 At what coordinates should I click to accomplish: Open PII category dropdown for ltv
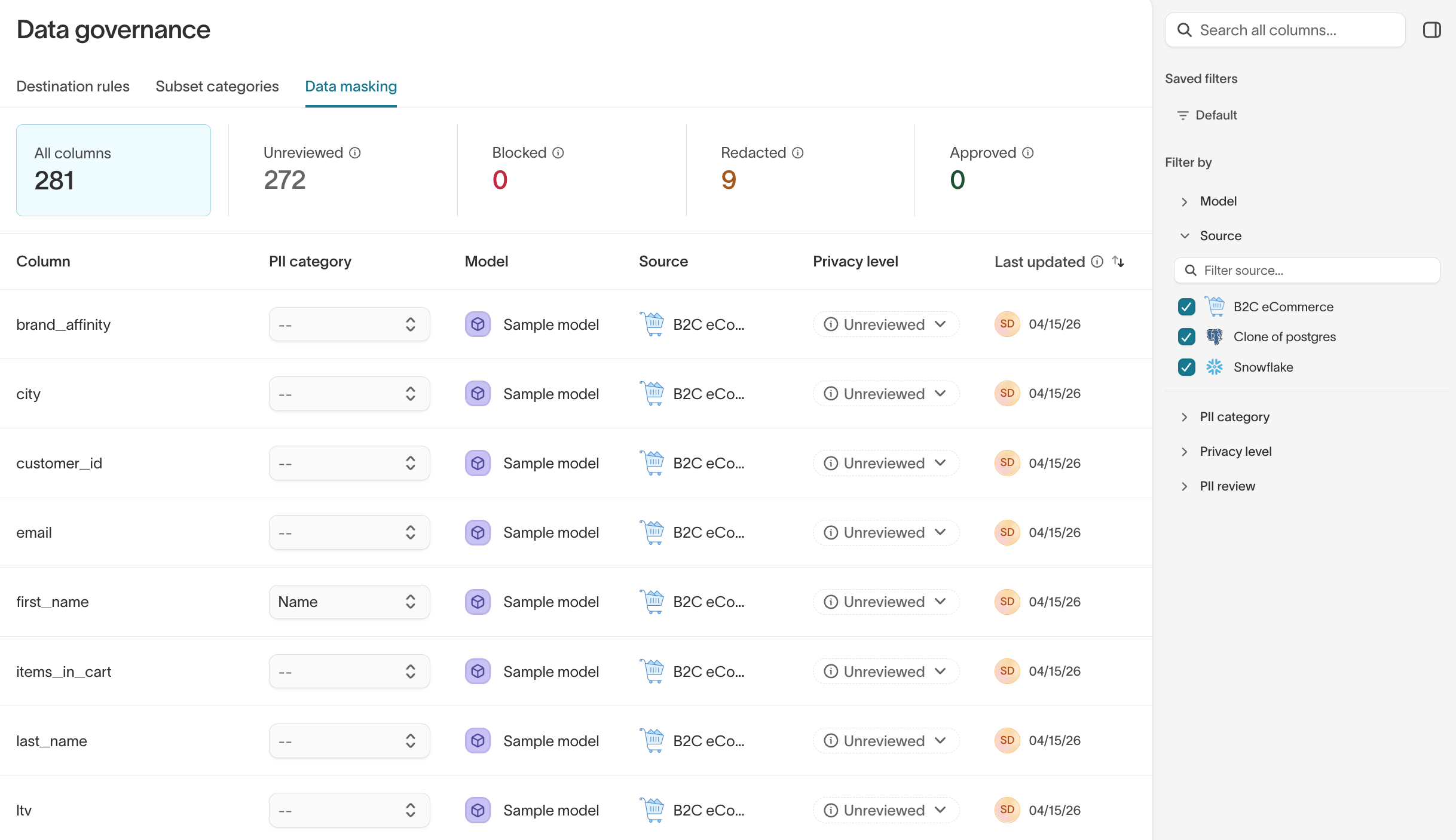(x=349, y=810)
